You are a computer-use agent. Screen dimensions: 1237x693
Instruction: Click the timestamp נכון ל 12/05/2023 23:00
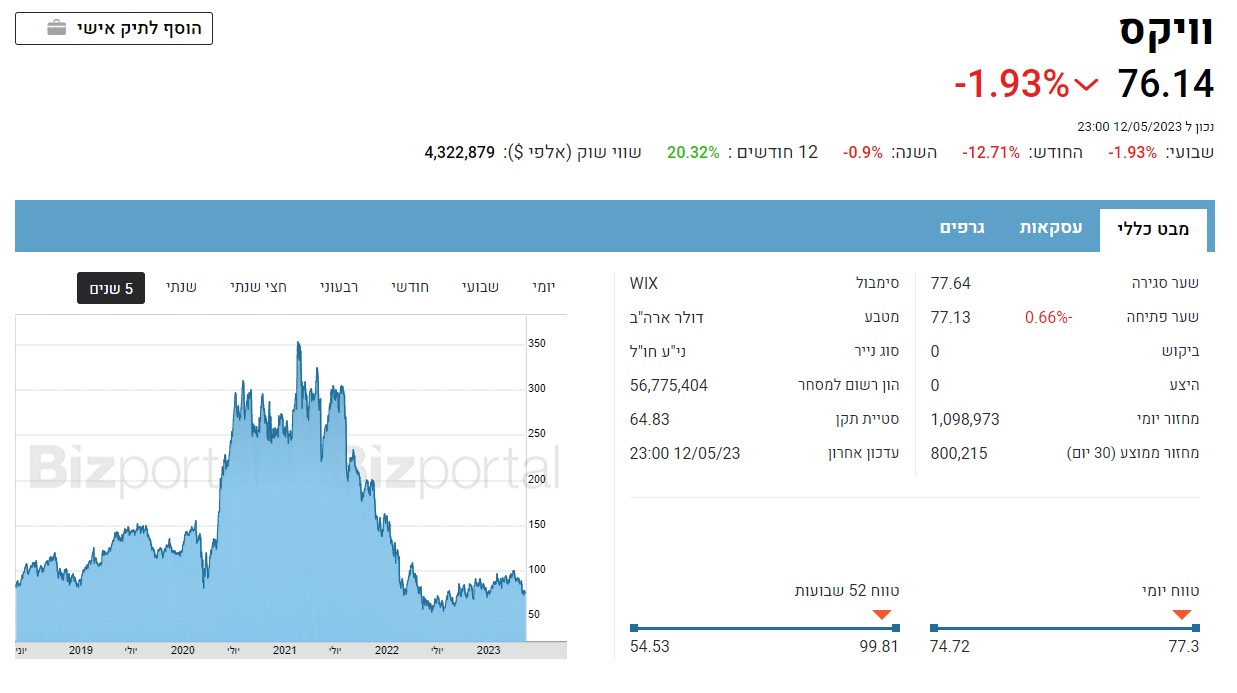click(x=1145, y=127)
